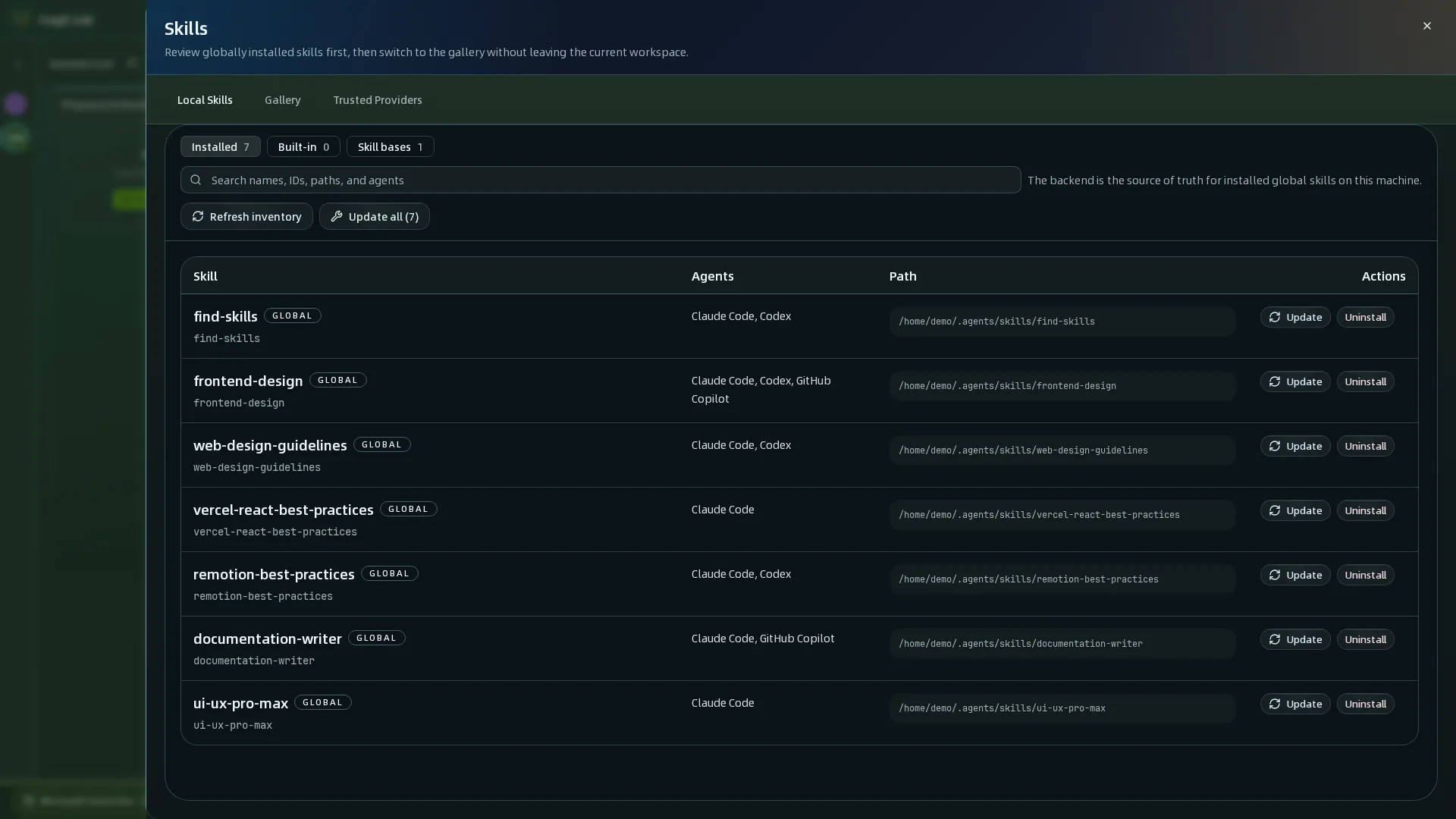Screen dimensions: 1456x819
Task: Uninstall the documentation-writer skill
Action: tap(1365, 639)
